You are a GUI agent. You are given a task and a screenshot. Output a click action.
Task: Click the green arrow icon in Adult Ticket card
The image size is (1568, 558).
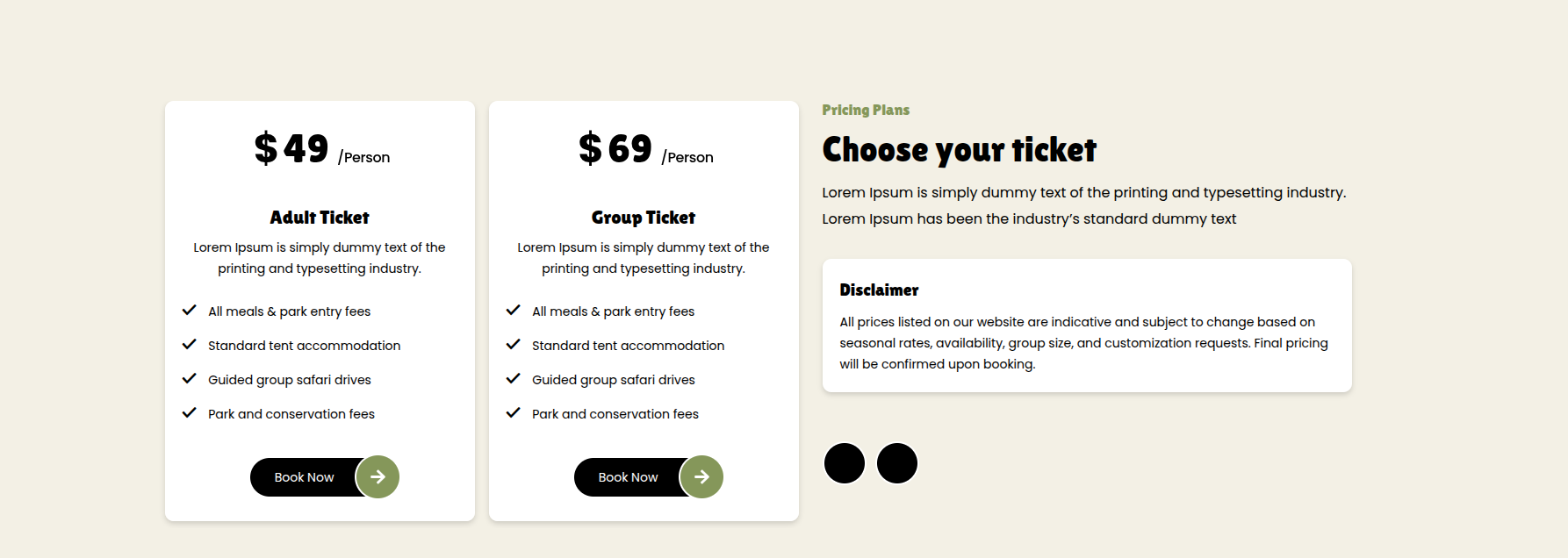pyautogui.click(x=378, y=477)
